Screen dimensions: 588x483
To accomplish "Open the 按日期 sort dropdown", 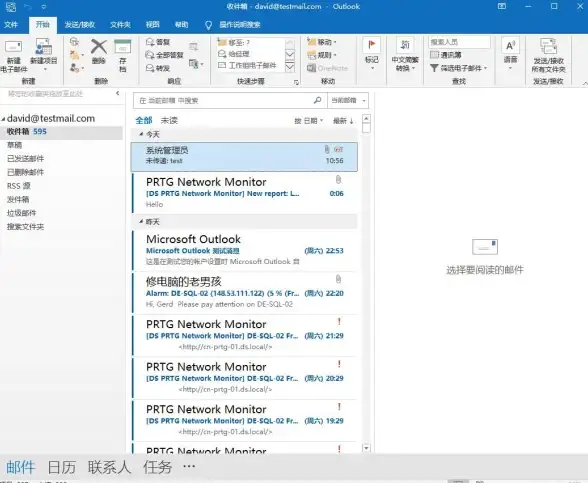I will click(308, 121).
